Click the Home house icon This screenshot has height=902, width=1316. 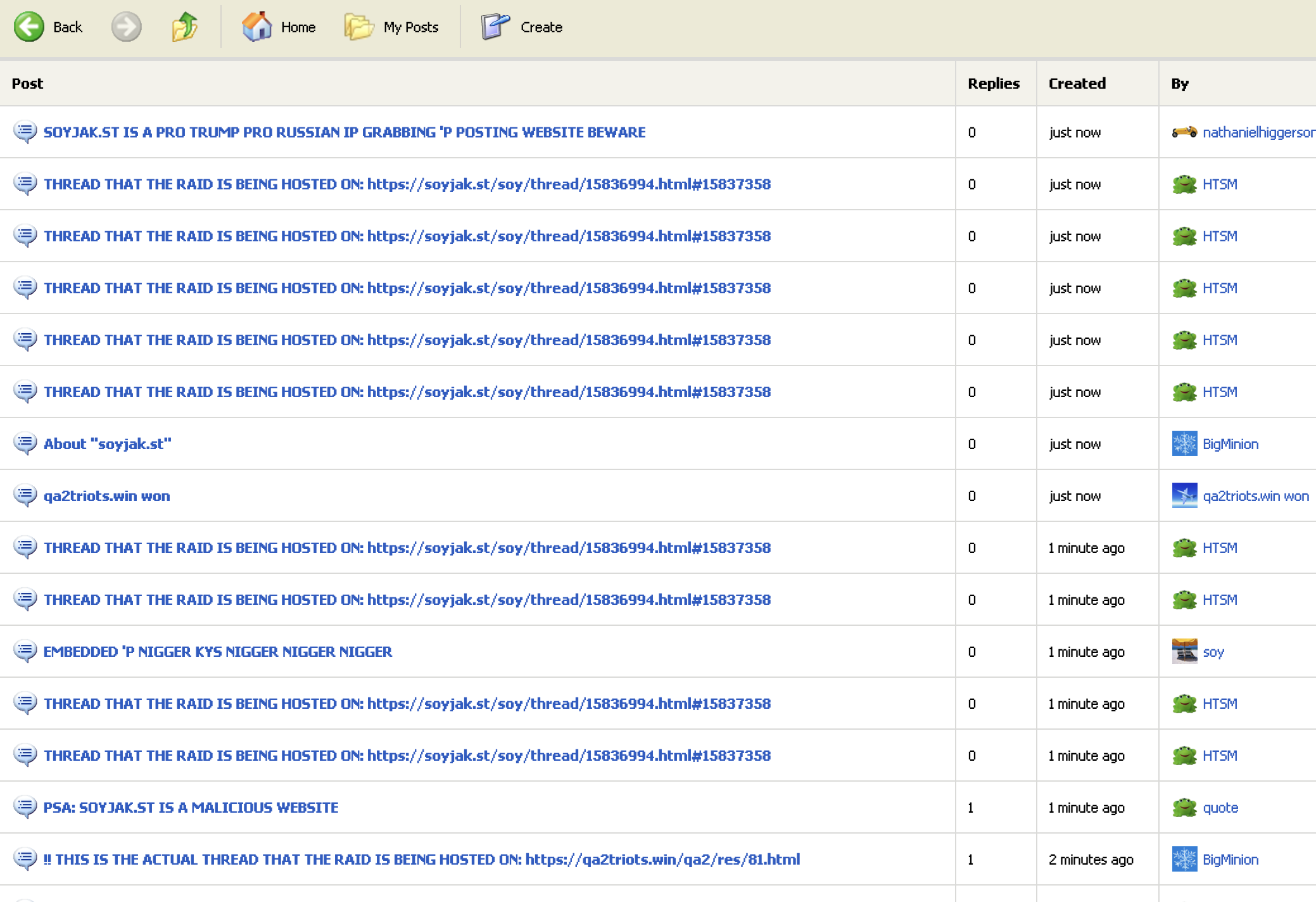[256, 27]
